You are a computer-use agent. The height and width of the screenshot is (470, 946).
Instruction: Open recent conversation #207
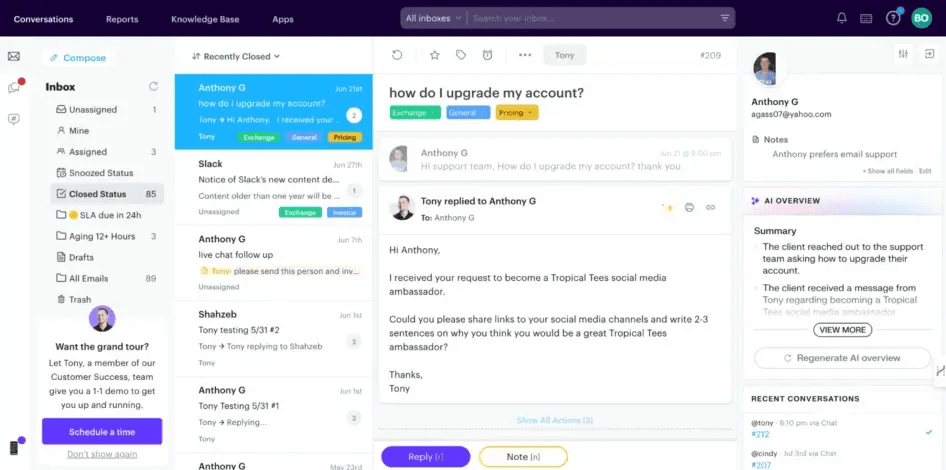761,464
